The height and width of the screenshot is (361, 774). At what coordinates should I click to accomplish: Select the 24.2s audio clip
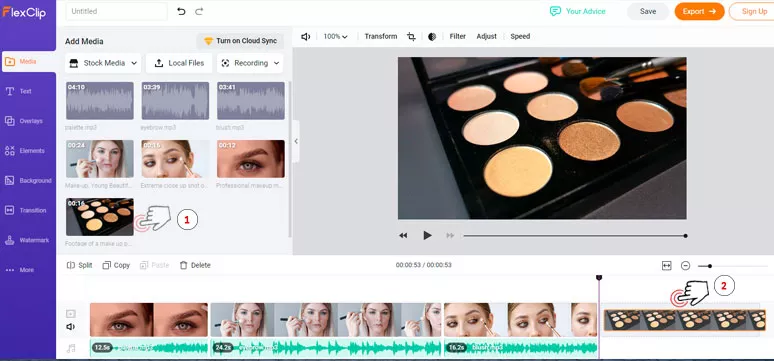click(326, 348)
